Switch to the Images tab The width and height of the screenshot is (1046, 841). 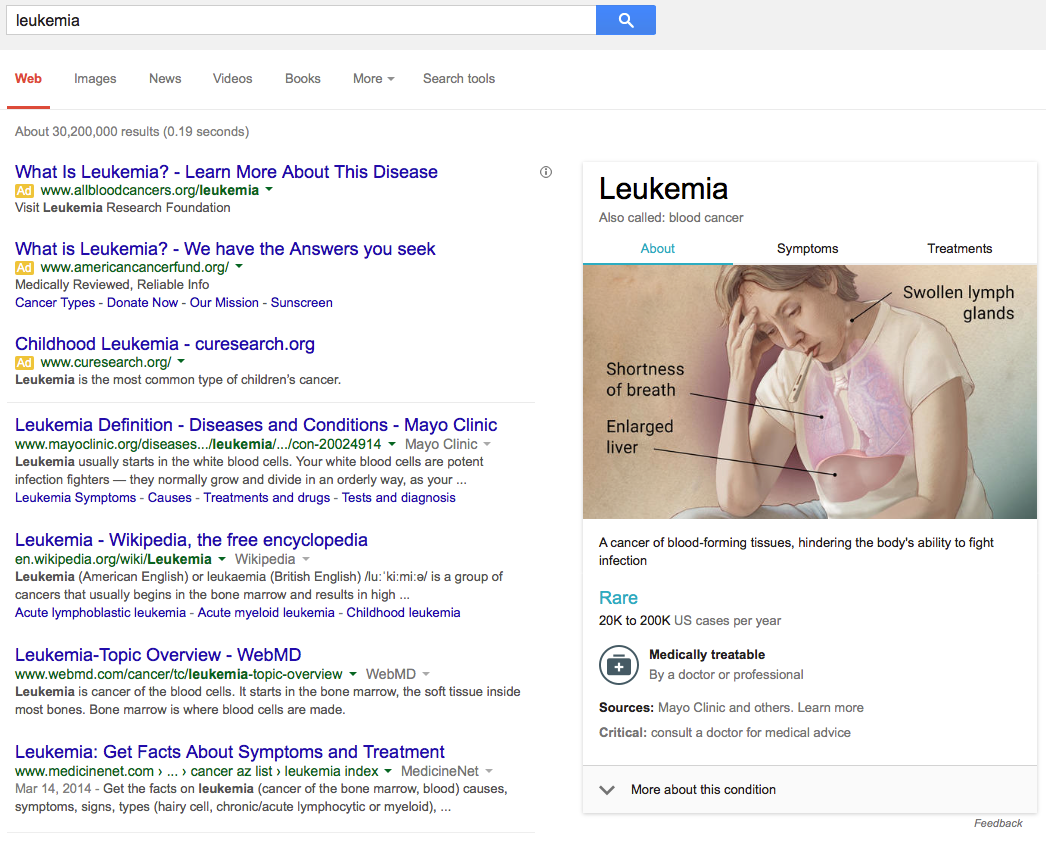95,79
